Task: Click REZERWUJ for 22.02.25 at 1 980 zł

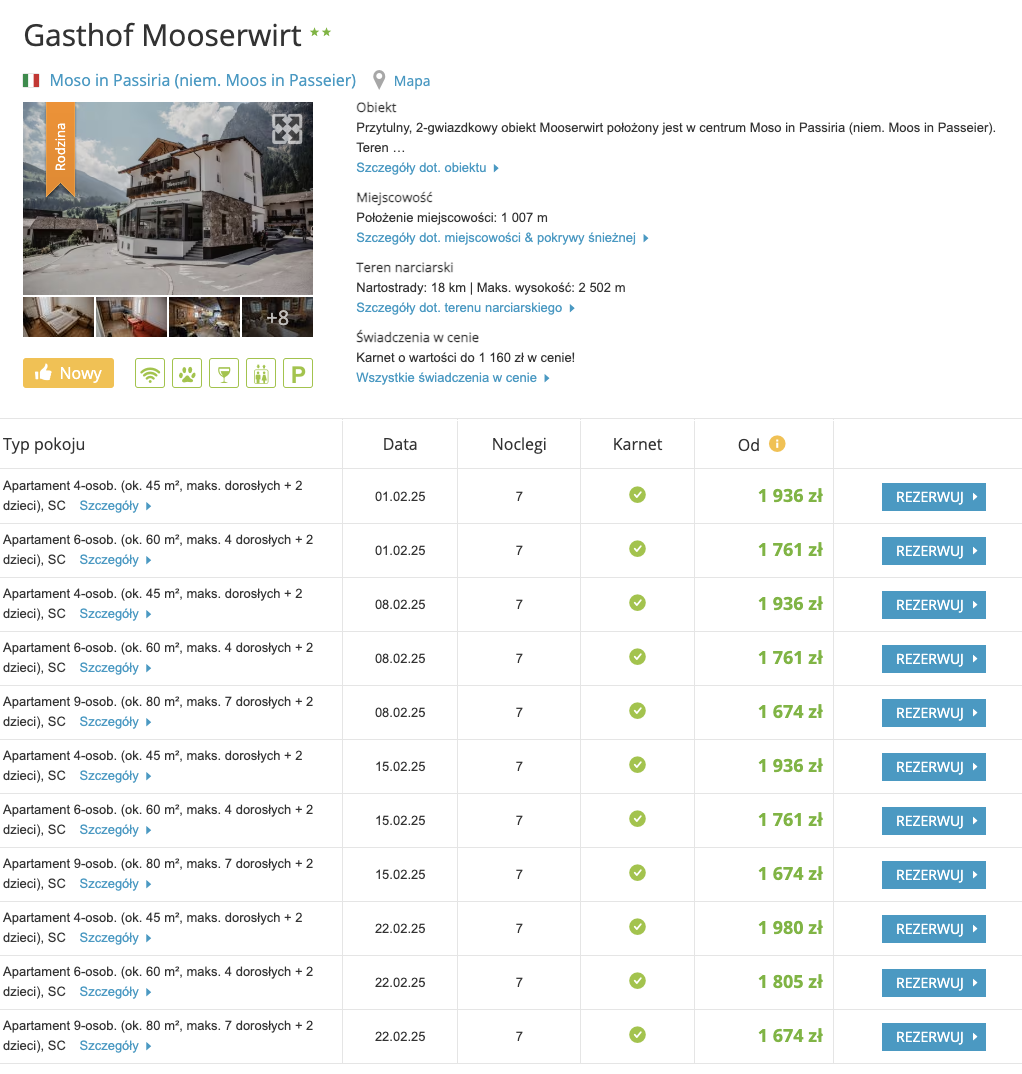Action: click(x=934, y=929)
